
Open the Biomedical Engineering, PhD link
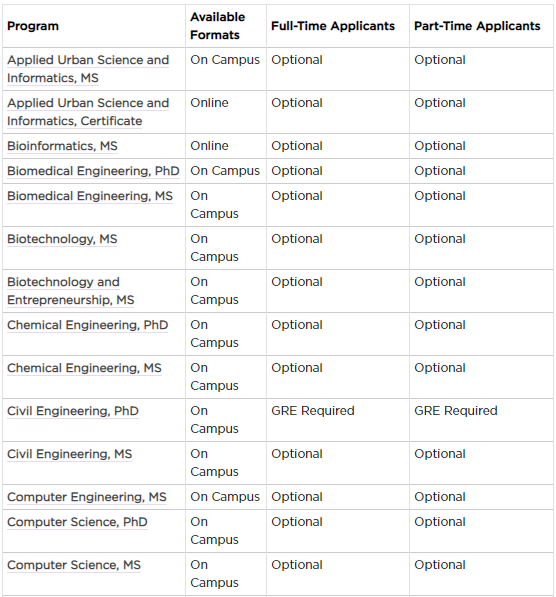[x=93, y=171]
